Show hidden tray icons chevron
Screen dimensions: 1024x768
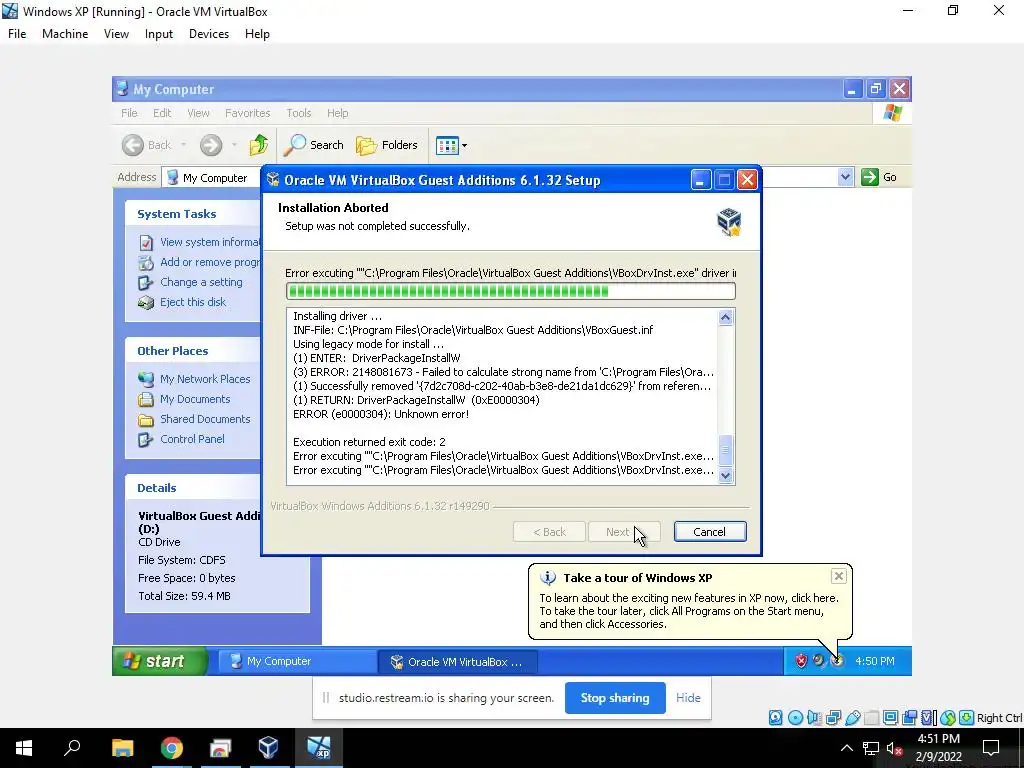(x=846, y=748)
